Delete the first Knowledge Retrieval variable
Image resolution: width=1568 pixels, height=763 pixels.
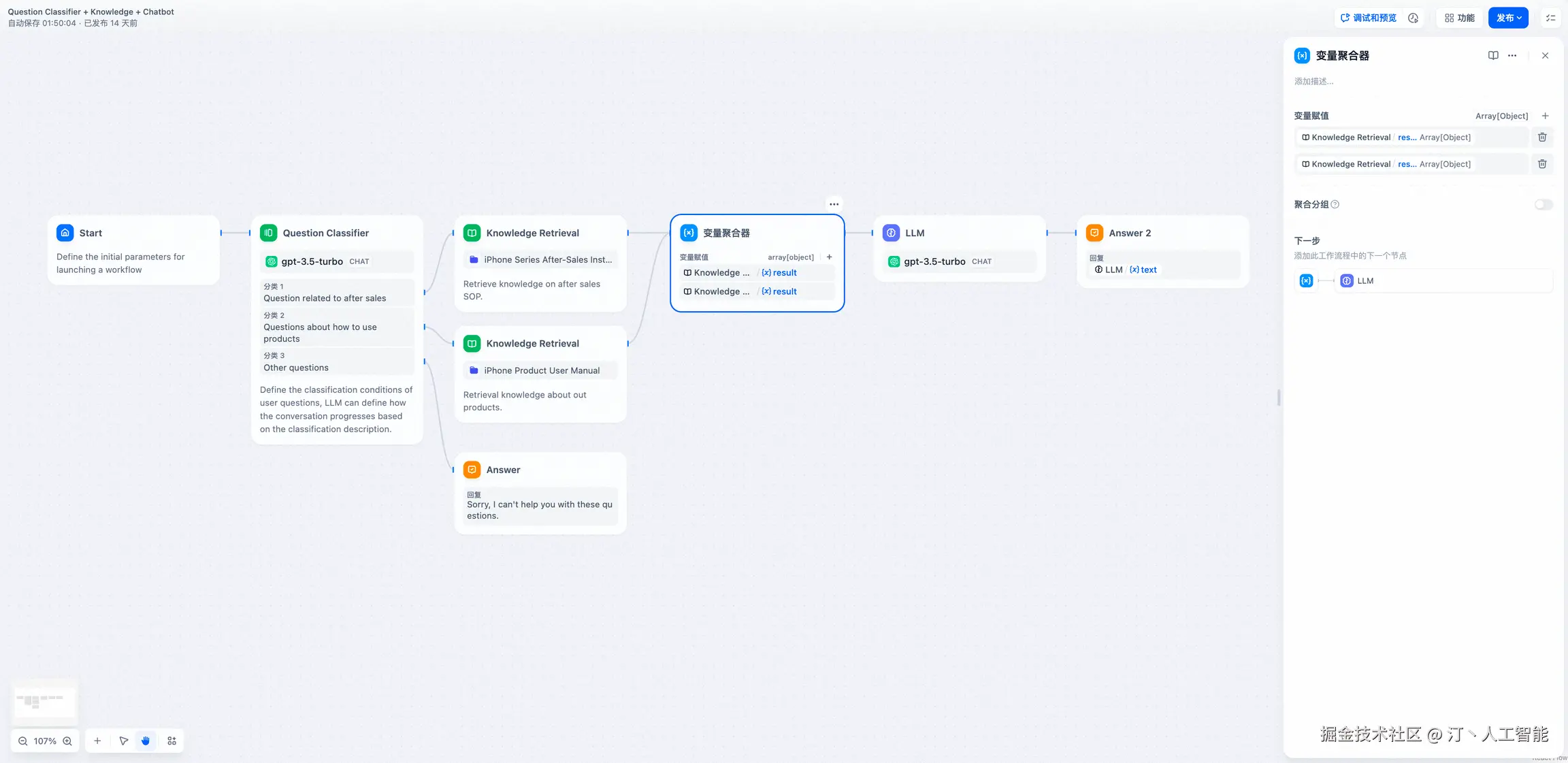[x=1542, y=137]
